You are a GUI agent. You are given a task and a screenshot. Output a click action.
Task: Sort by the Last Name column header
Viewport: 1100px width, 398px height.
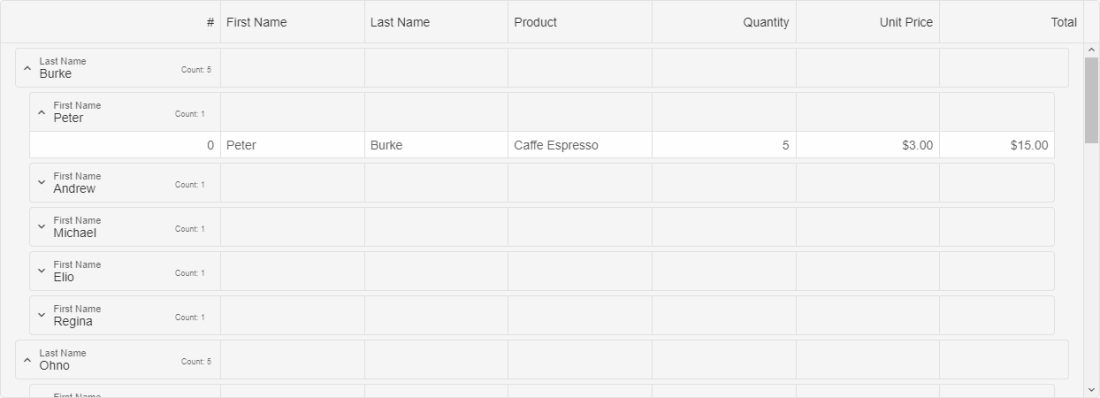(x=436, y=22)
